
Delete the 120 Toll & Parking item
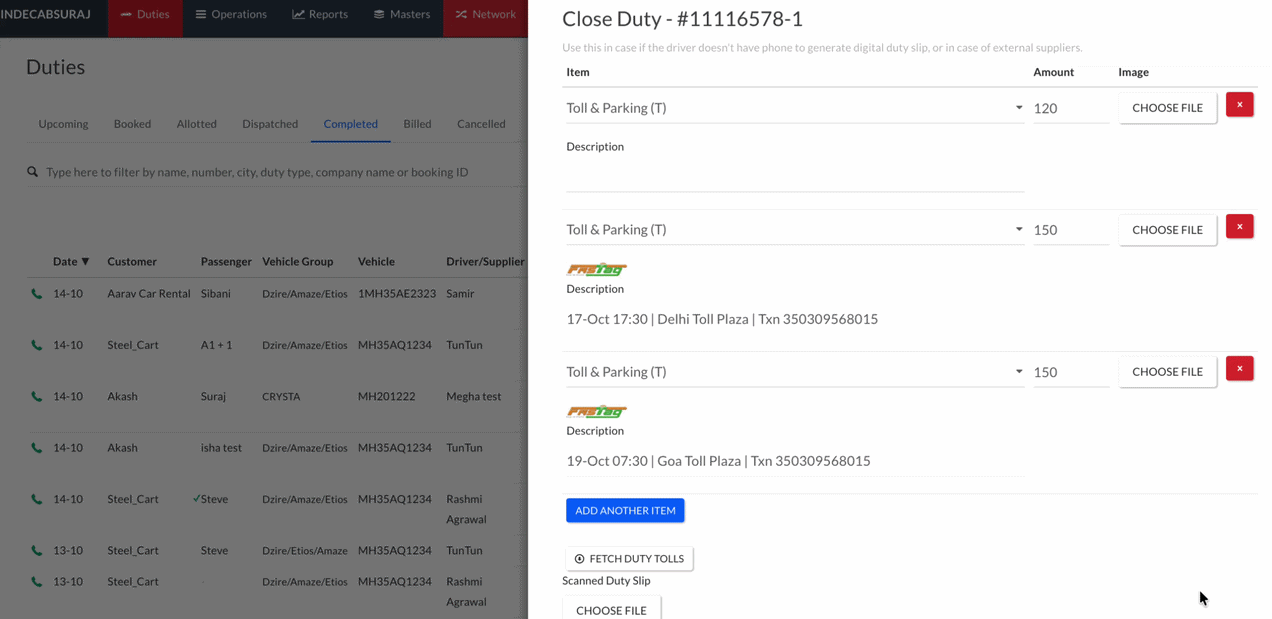click(x=1239, y=105)
